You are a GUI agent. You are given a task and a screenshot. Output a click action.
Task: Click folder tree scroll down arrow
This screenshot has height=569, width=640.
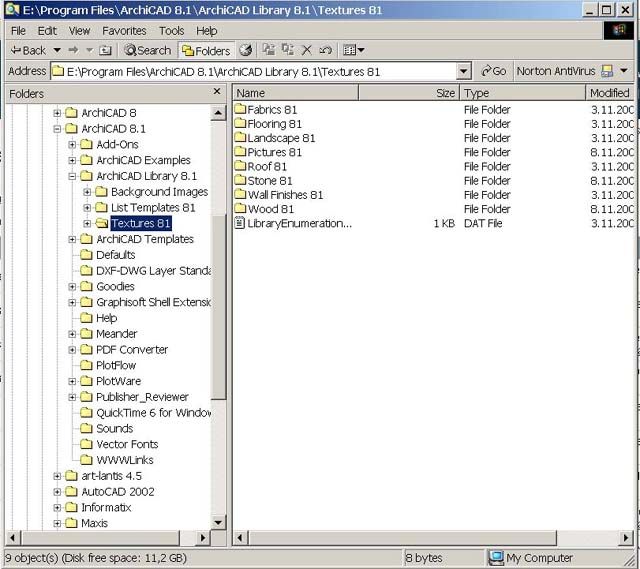[x=218, y=522]
